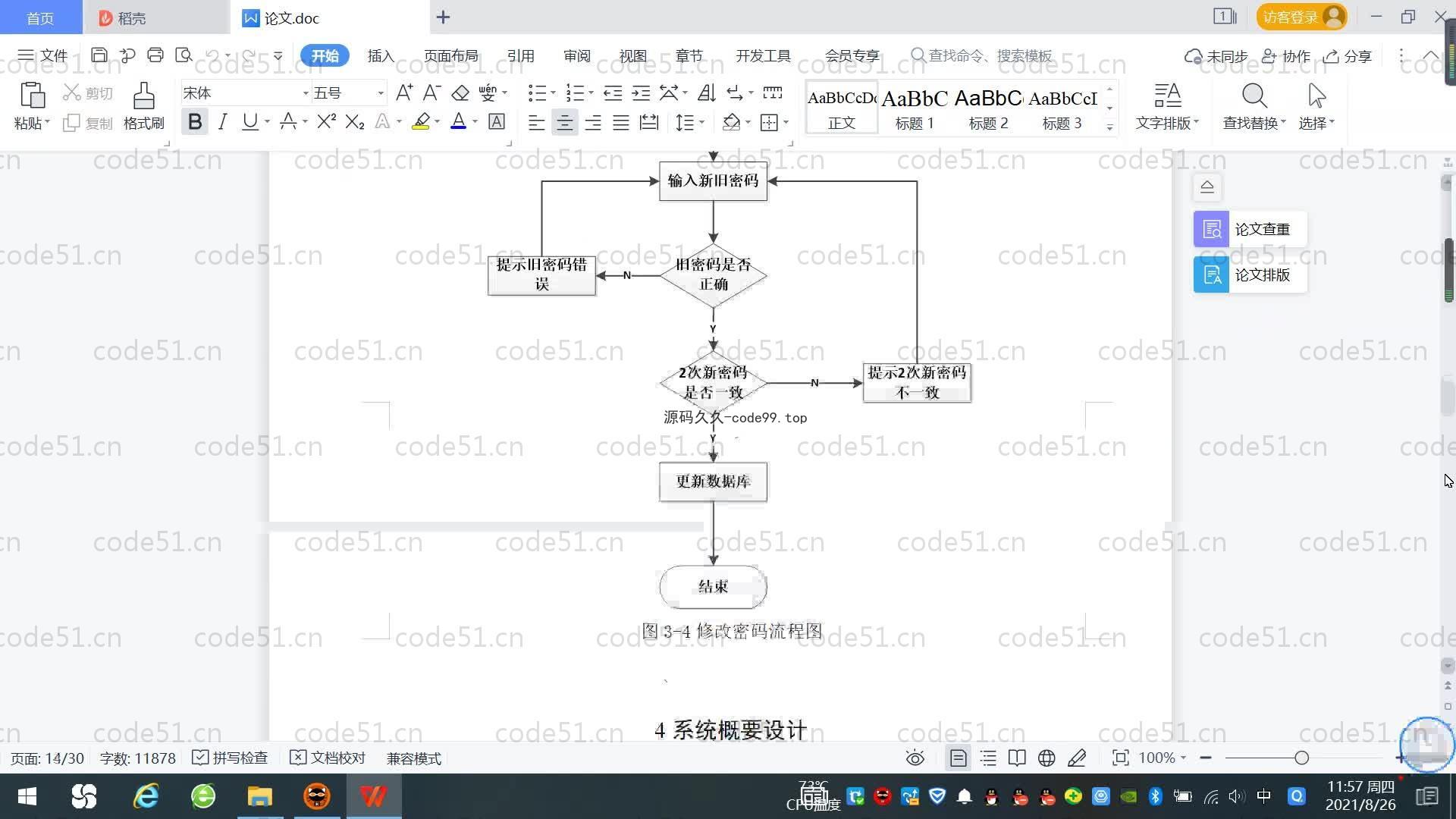Switch to outline view in status bar
This screenshot has width=1456, height=819.
click(x=988, y=758)
